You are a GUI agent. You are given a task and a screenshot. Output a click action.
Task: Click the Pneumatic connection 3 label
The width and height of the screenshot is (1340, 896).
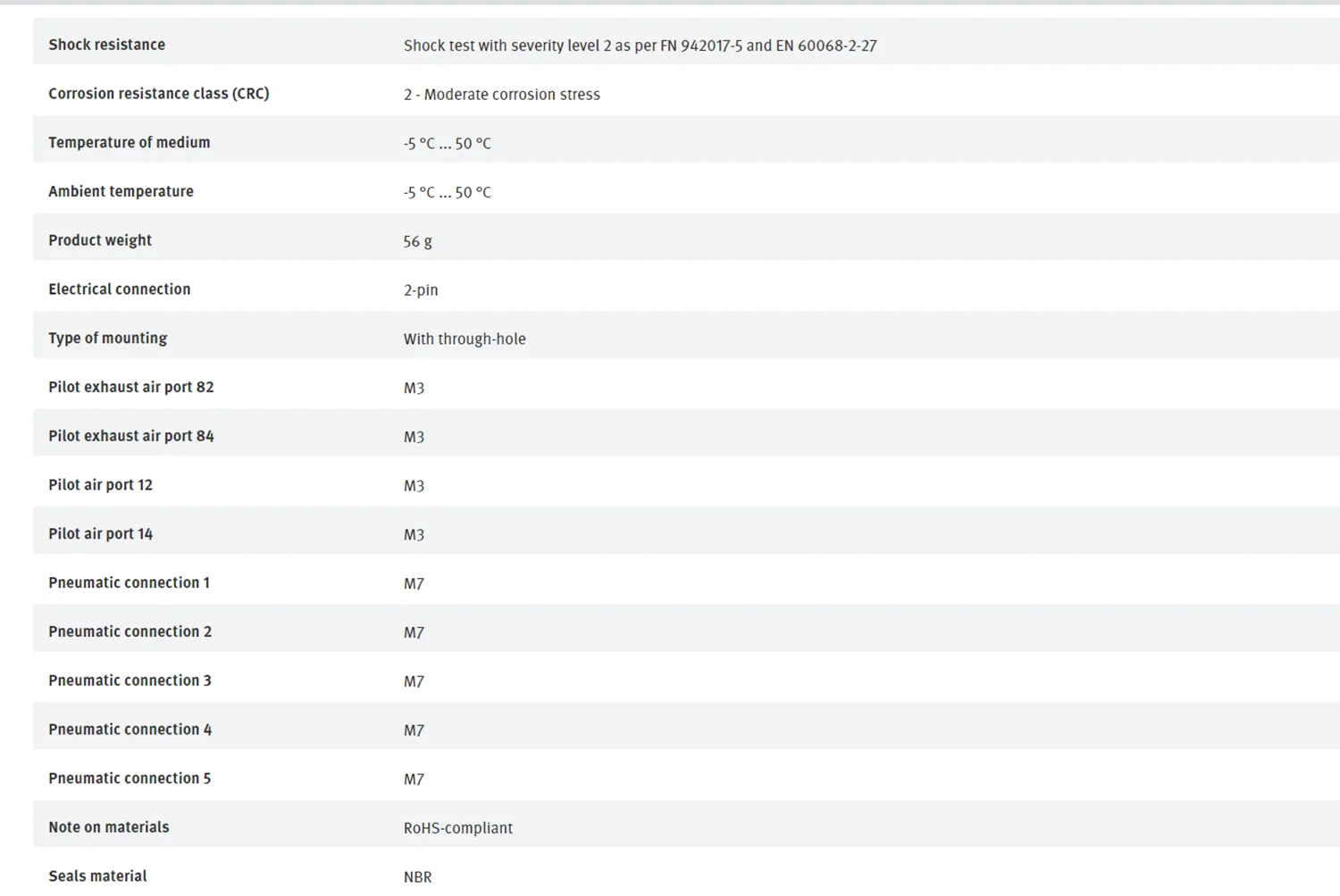tap(130, 681)
